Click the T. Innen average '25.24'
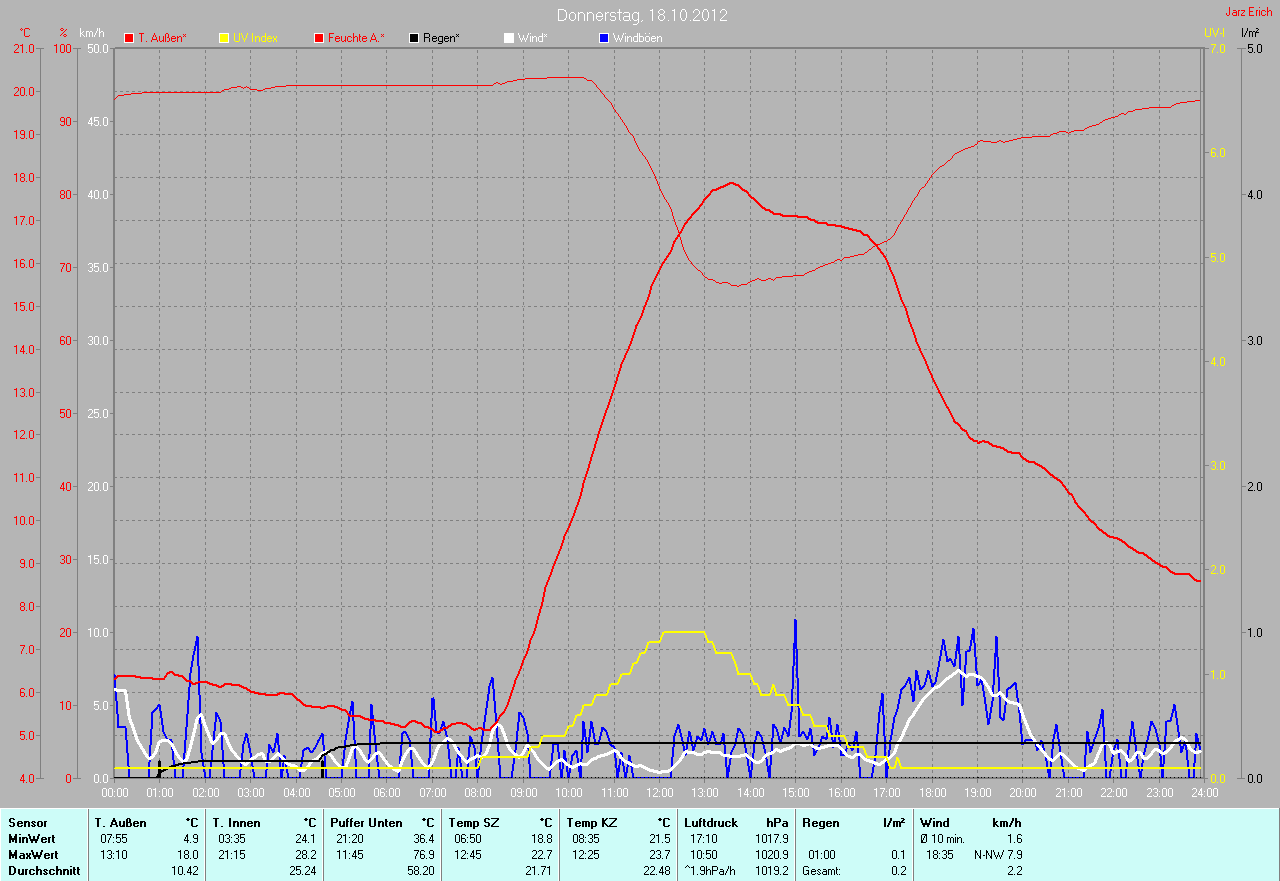 [302, 871]
